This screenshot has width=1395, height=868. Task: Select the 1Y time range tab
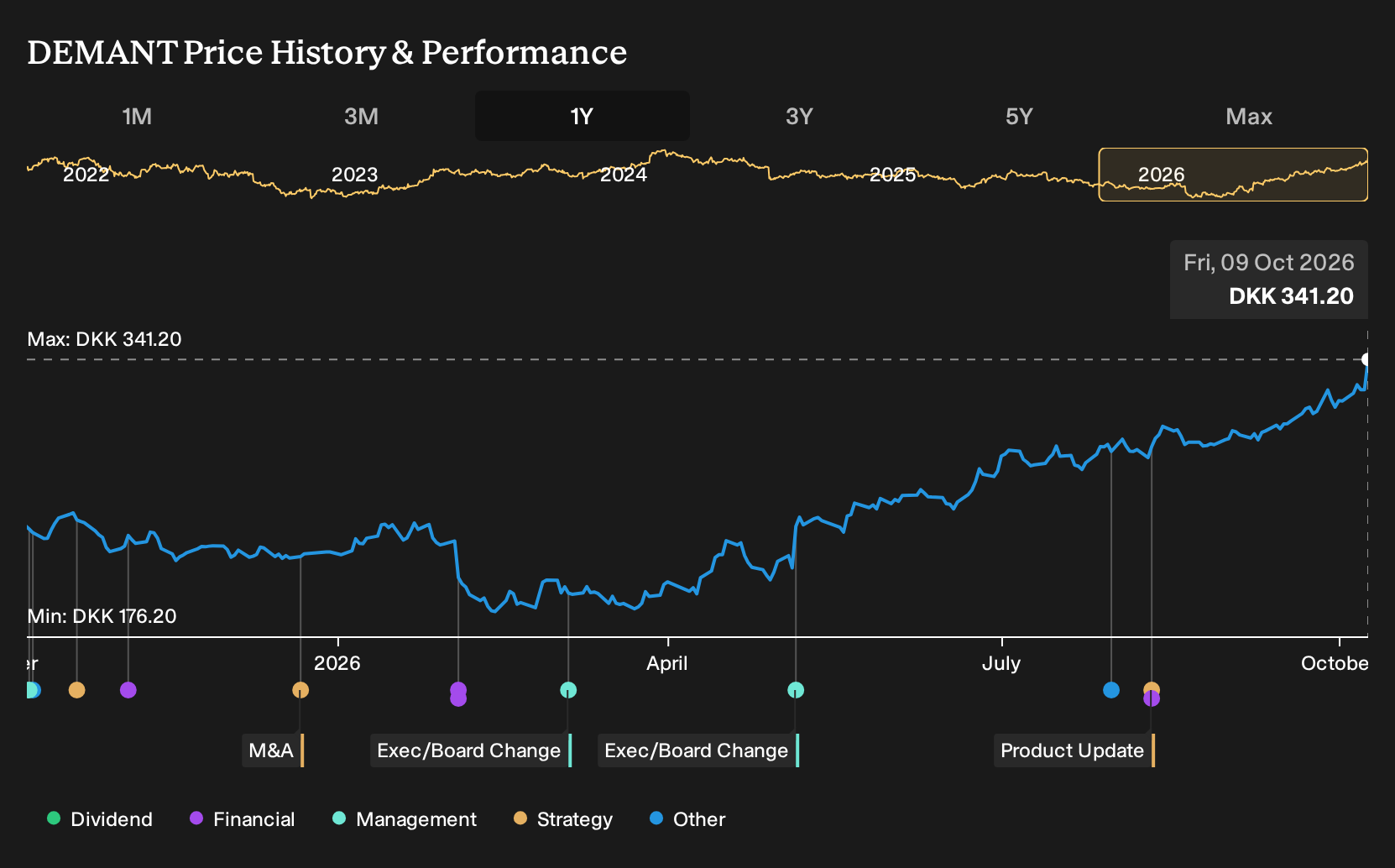583,116
